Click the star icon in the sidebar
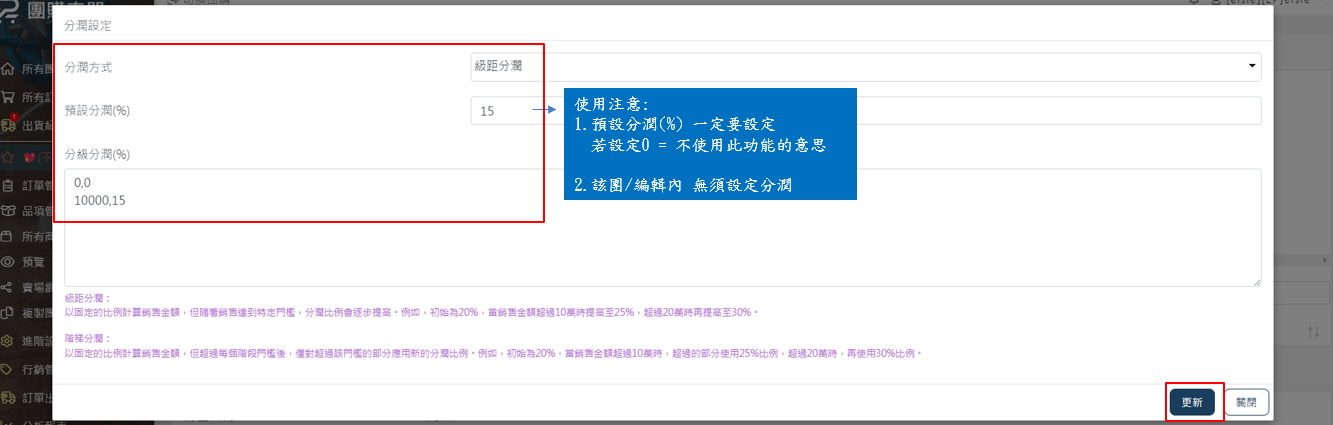 click(x=8, y=157)
